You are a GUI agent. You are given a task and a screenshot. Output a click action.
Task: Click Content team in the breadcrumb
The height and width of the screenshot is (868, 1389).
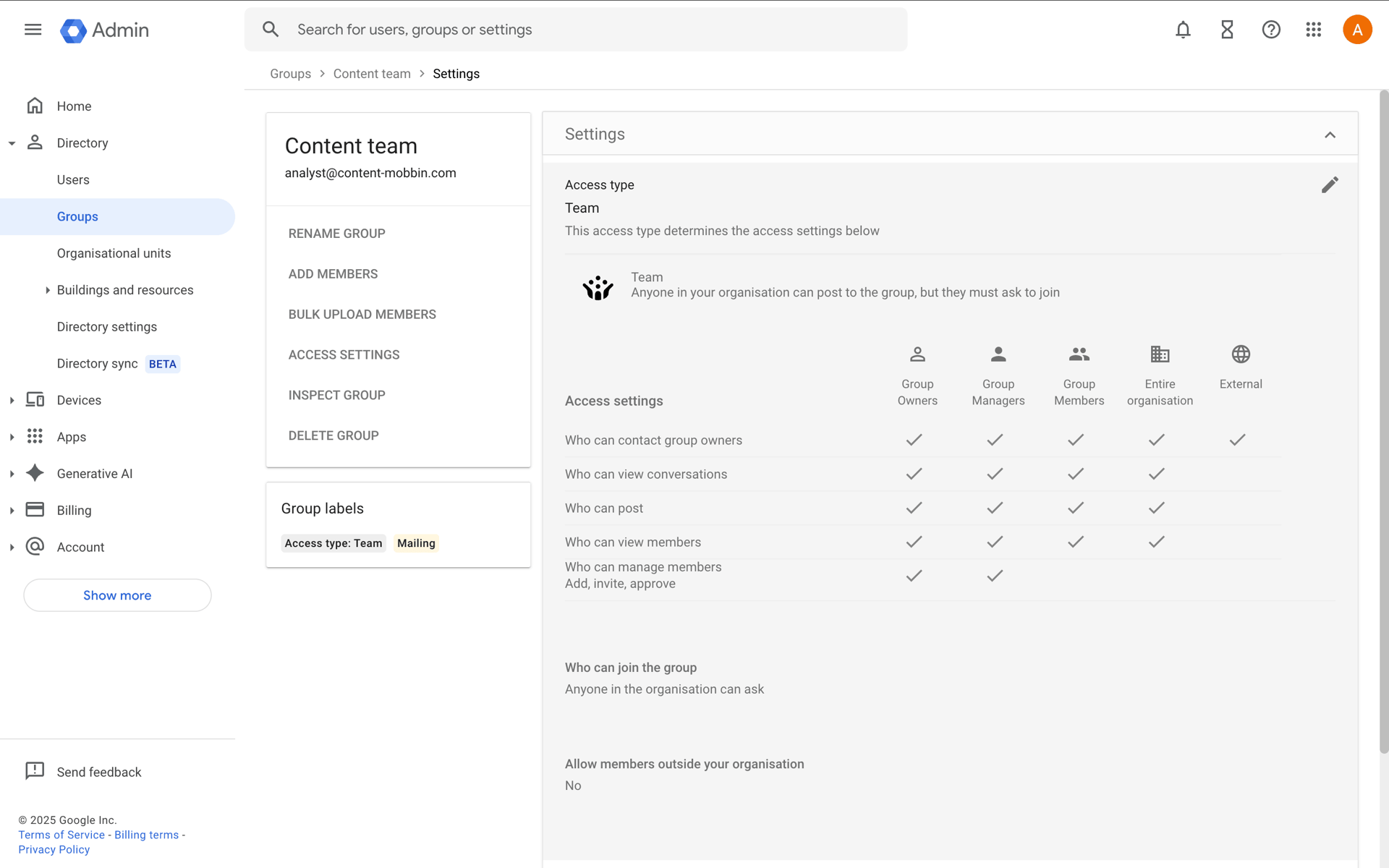coord(372,74)
